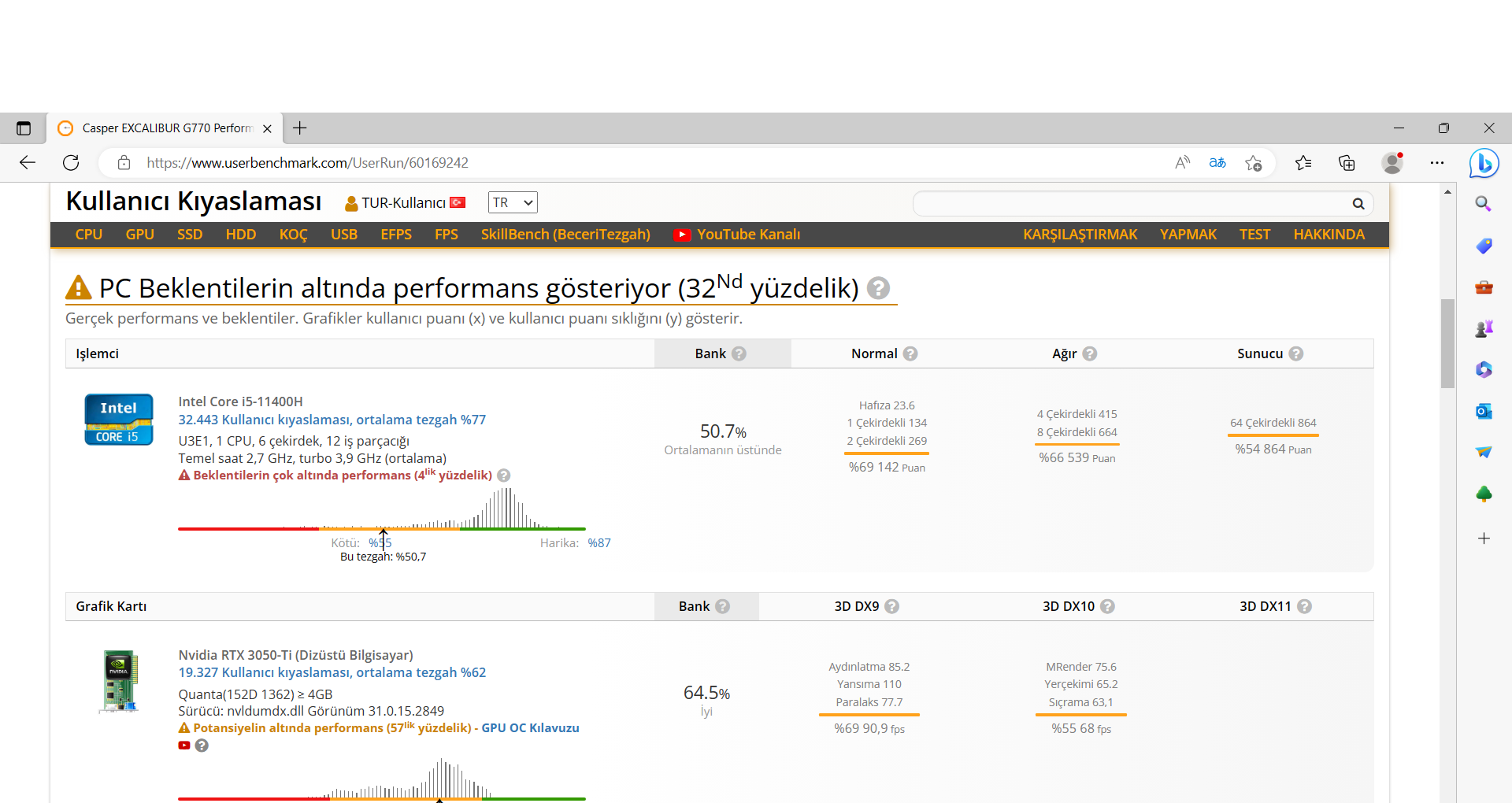The image size is (1512, 803).
Task: Close the Casper EXCALIBUR G770 tab
Action: pos(267,128)
